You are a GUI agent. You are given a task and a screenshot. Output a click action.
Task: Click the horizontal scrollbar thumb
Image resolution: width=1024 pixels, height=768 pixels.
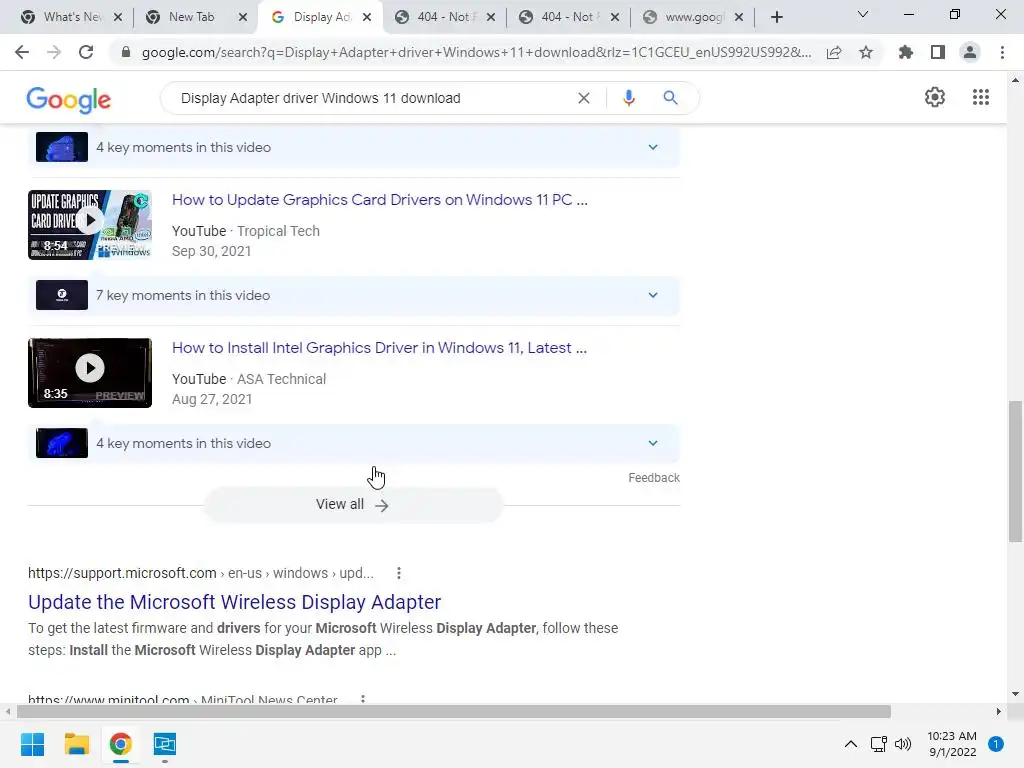(x=453, y=711)
